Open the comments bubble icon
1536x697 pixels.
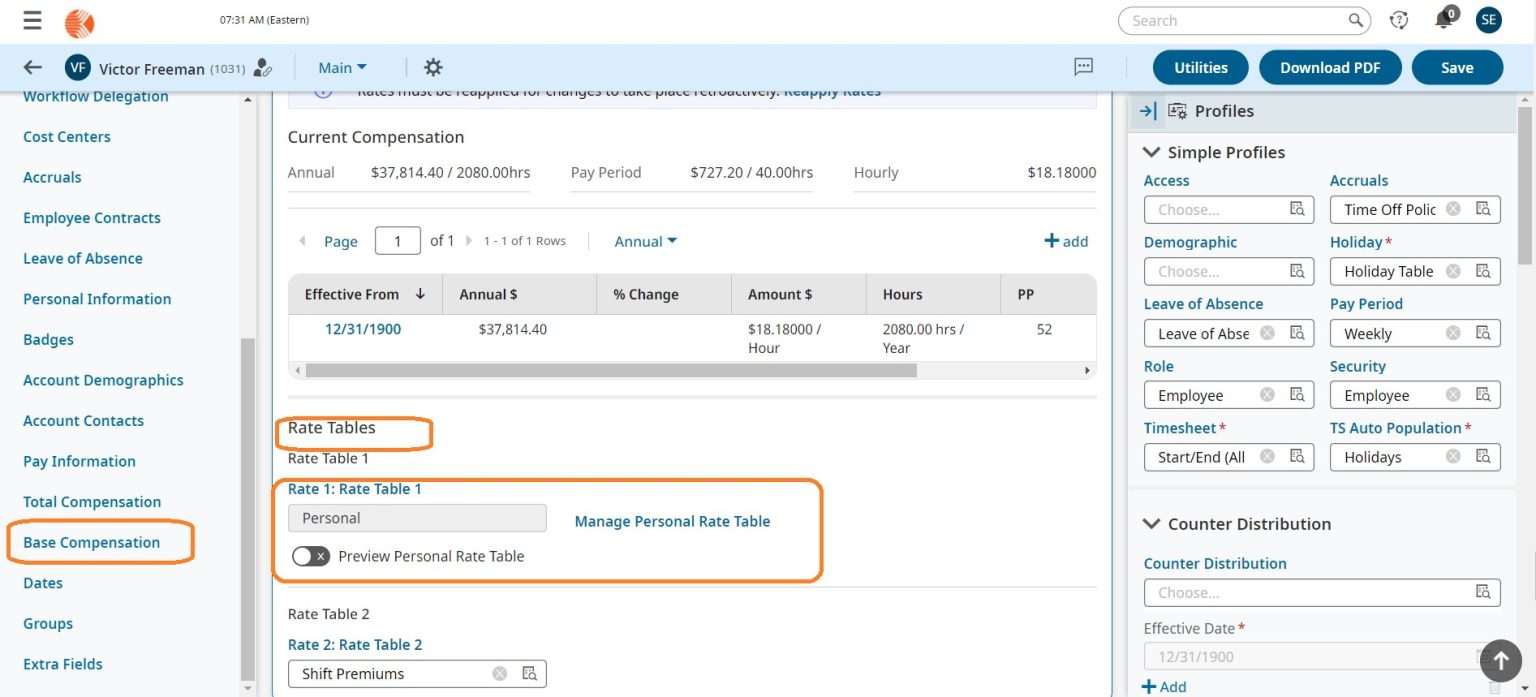1083,66
